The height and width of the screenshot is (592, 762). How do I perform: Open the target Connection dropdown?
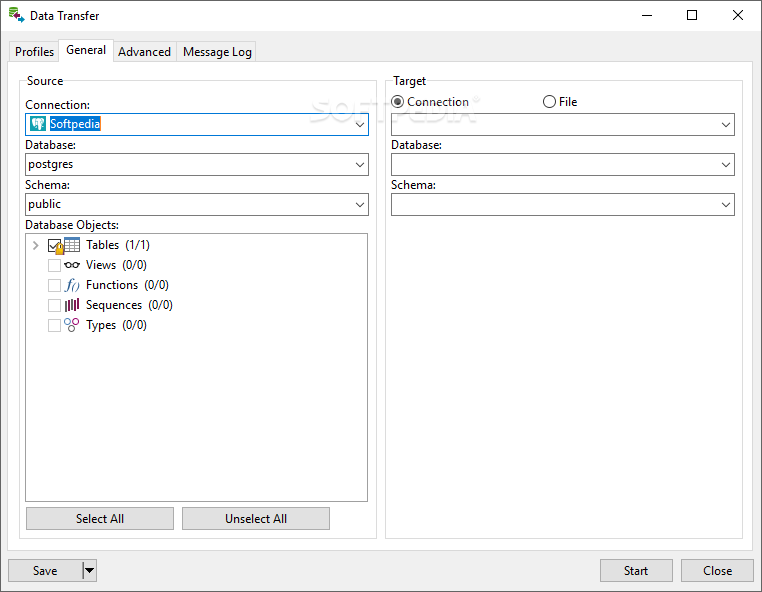(726, 125)
